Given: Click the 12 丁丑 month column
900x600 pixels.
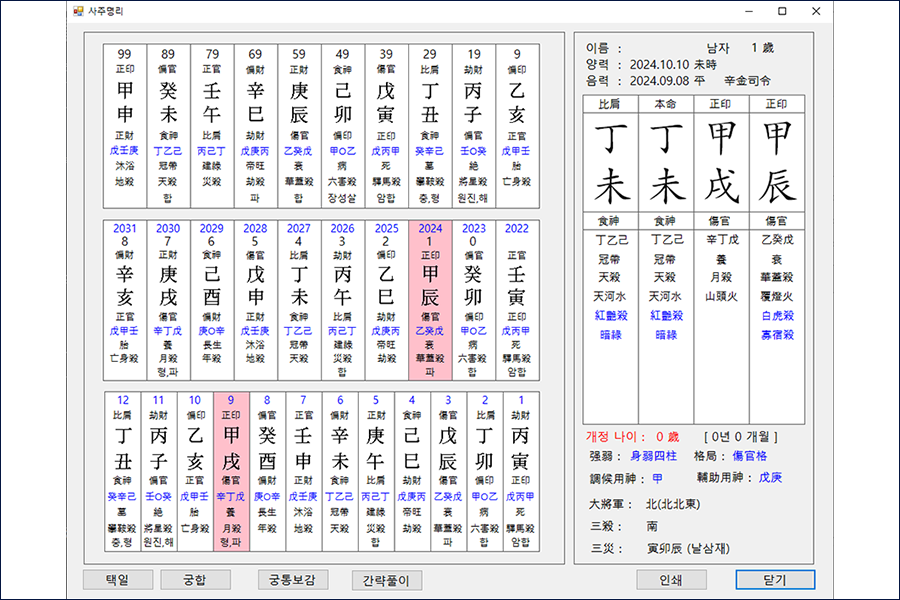Looking at the screenshot, I should 124,470.
